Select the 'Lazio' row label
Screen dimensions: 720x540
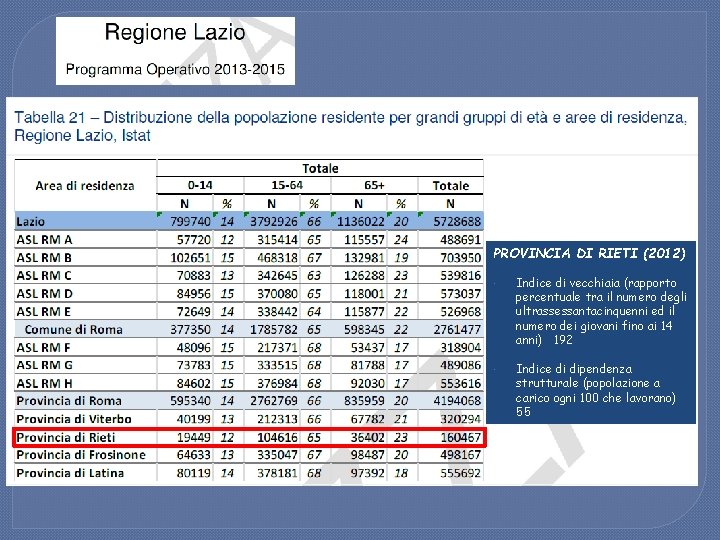[30, 222]
